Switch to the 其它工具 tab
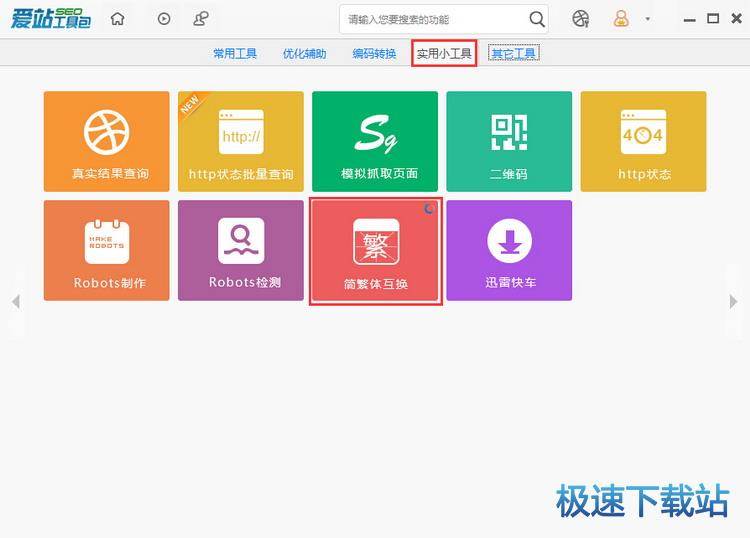The image size is (750, 538). click(514, 54)
